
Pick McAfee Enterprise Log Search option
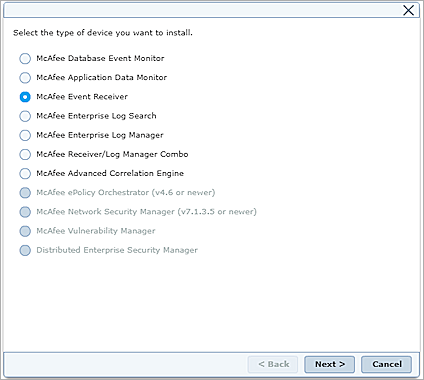[x=25, y=116]
